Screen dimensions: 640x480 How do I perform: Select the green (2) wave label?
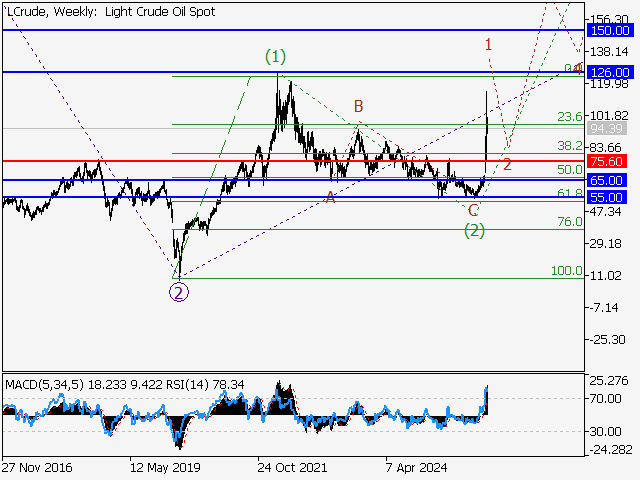tap(474, 230)
